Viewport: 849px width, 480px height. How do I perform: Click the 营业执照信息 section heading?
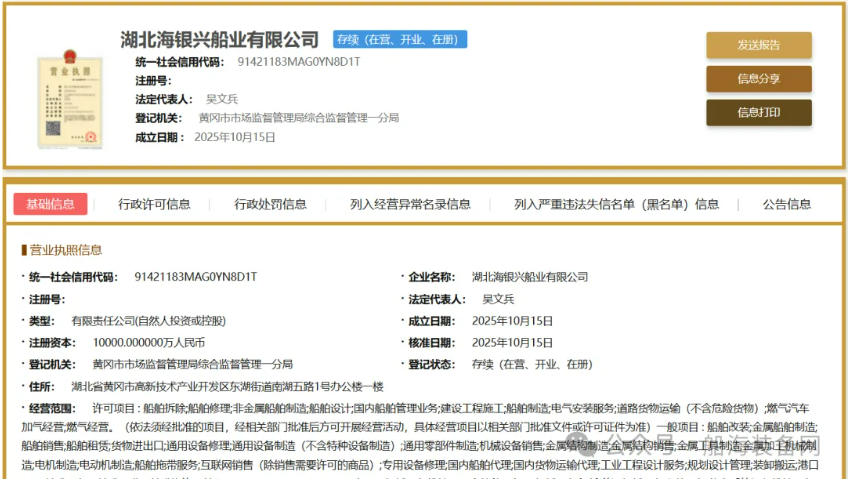(x=65, y=250)
